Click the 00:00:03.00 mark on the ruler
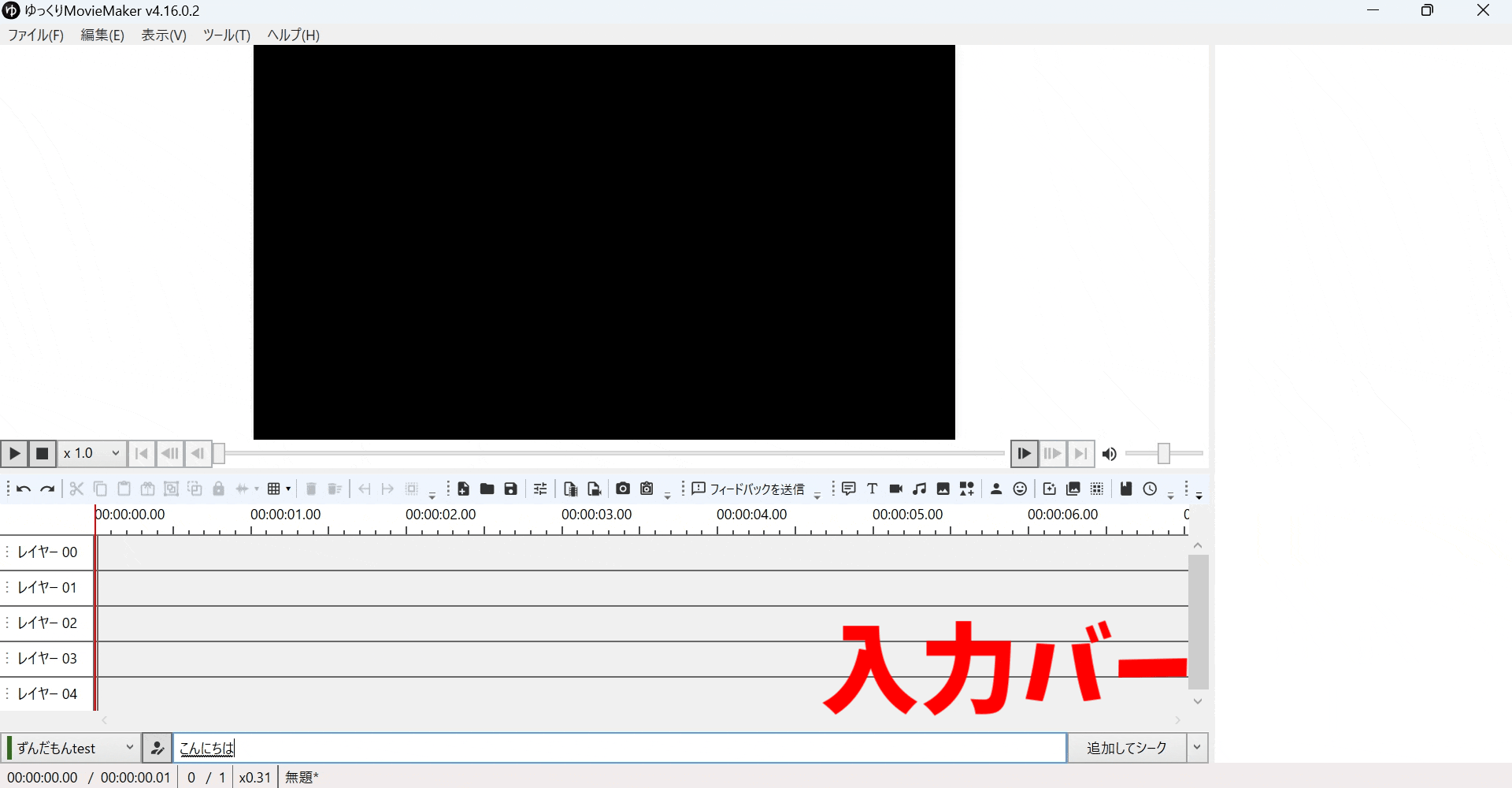This screenshot has height=788, width=1512. (596, 515)
